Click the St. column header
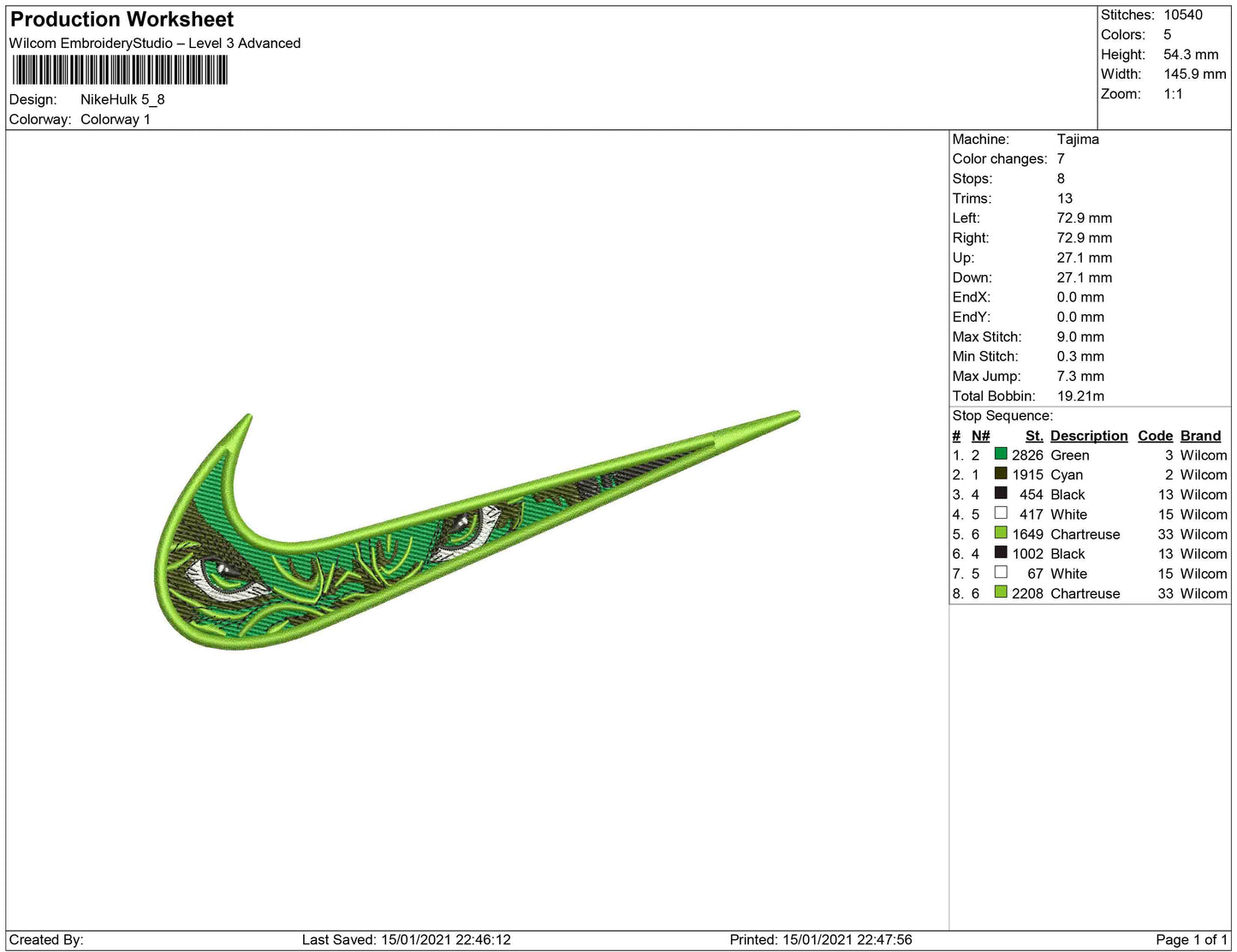 click(x=1033, y=436)
